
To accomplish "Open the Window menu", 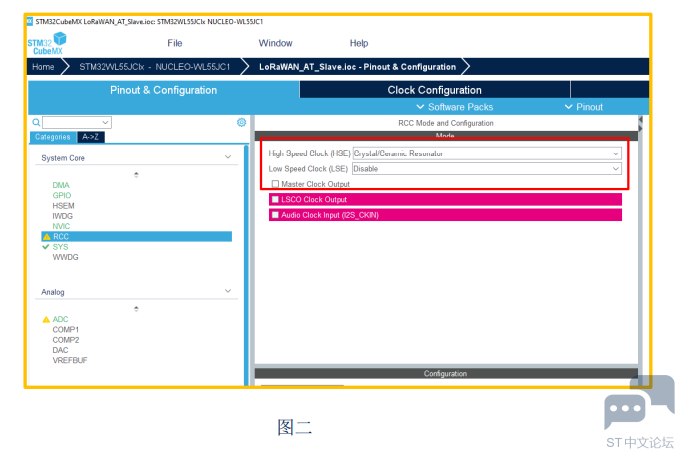I will (x=275, y=43).
